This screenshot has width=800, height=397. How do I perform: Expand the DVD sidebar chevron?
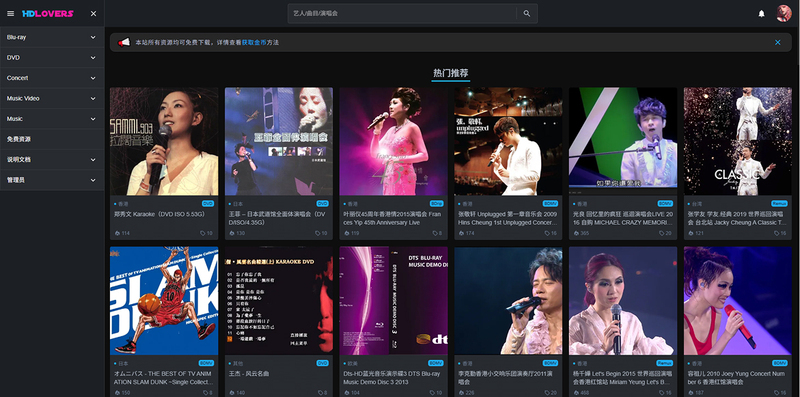[93, 58]
